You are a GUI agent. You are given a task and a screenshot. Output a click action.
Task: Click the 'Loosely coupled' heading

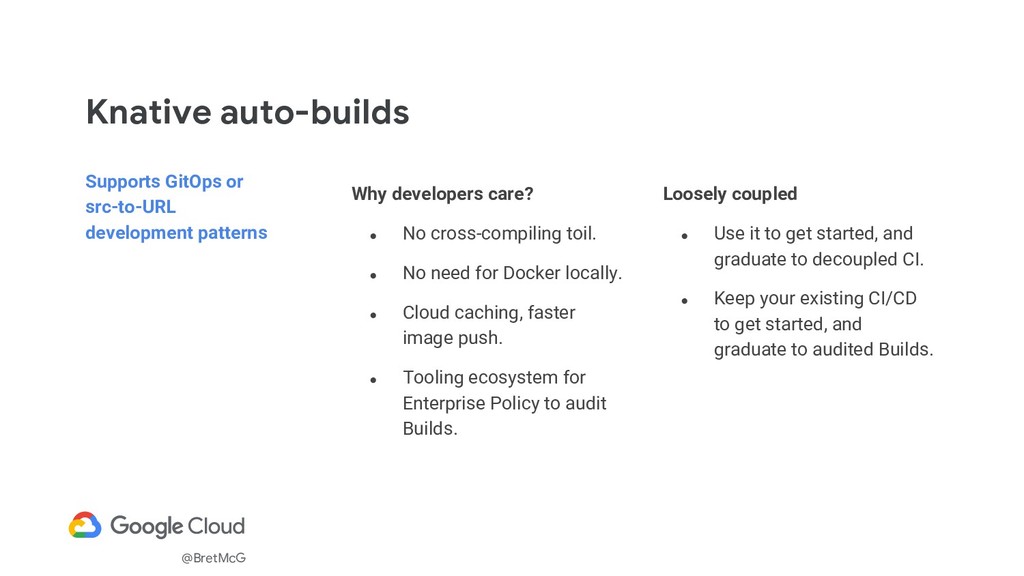(730, 194)
